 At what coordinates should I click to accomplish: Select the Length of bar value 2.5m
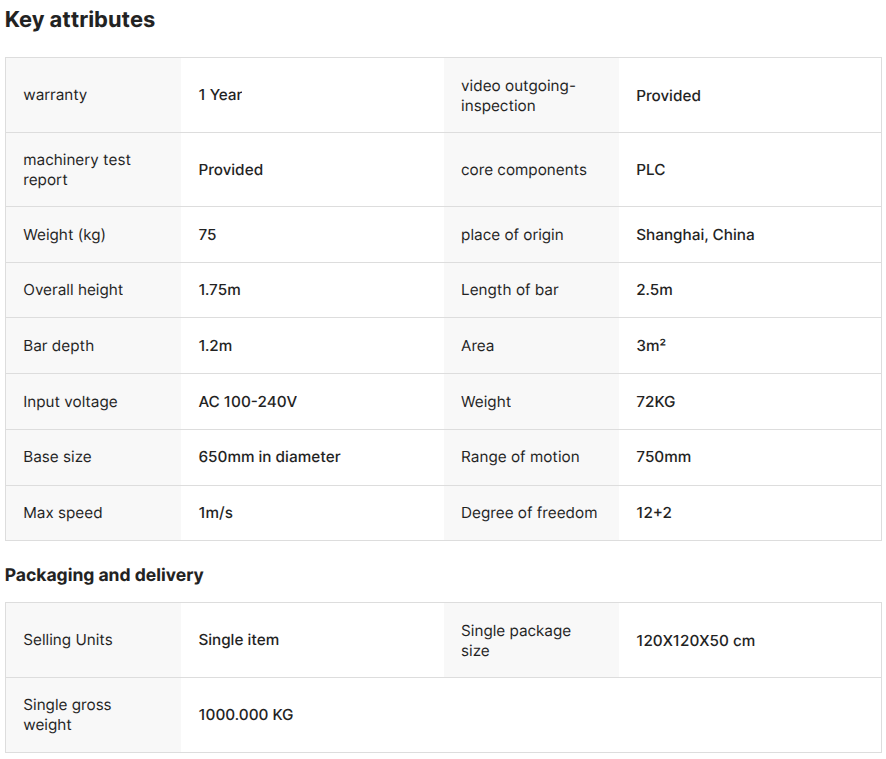(654, 290)
